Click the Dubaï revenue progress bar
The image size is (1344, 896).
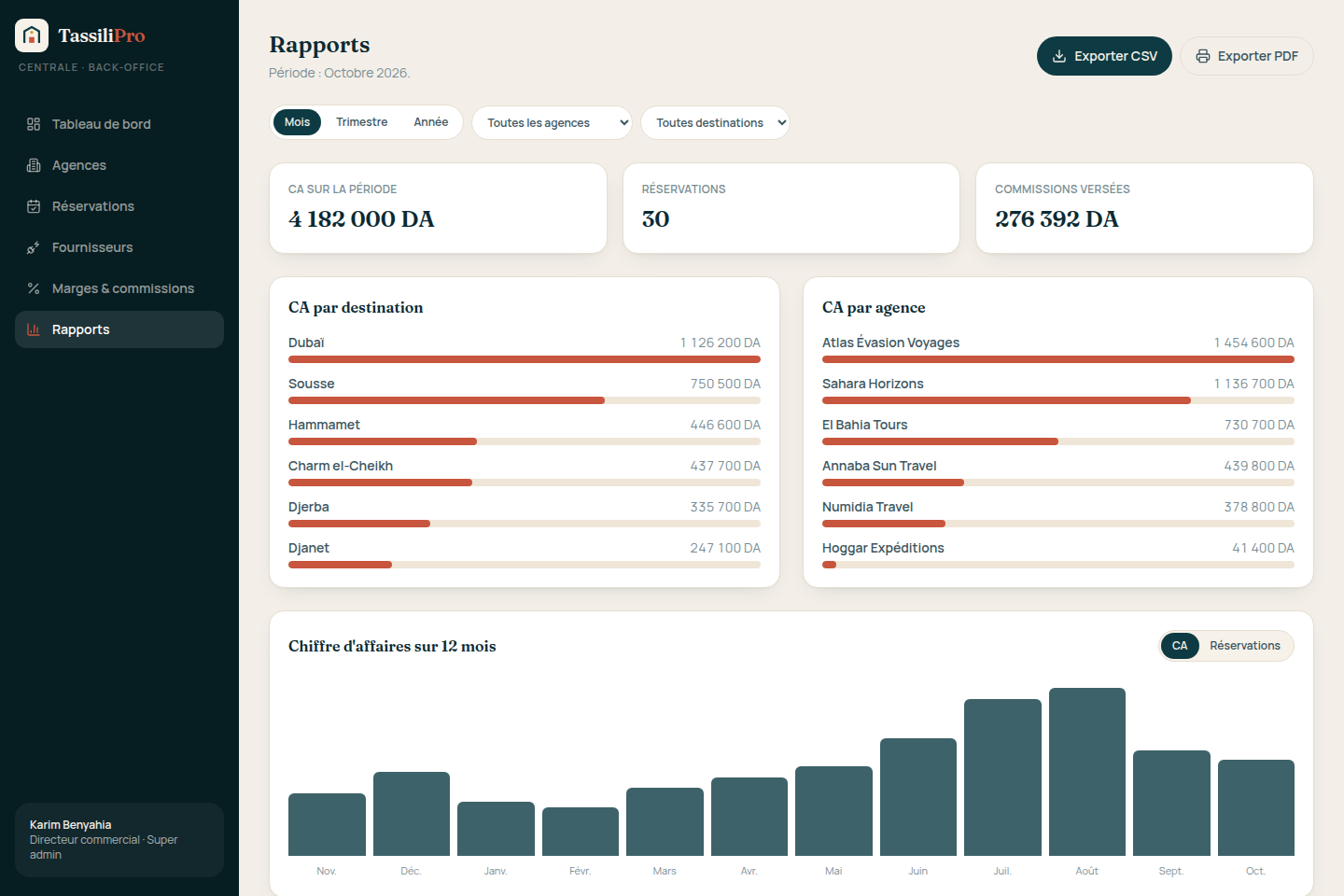click(x=525, y=359)
